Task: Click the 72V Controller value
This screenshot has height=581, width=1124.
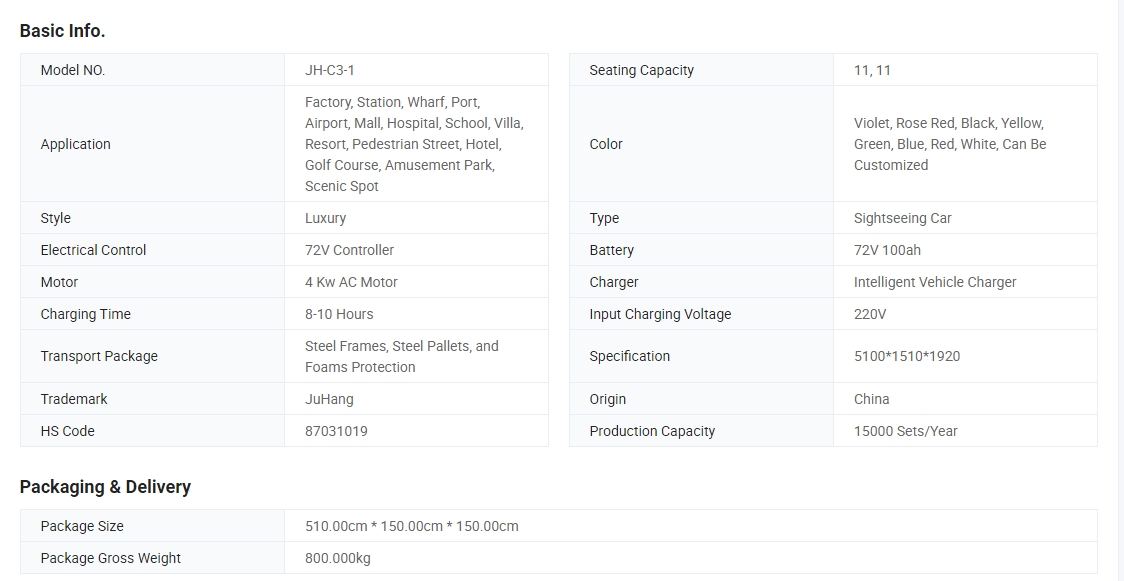Action: pos(349,250)
